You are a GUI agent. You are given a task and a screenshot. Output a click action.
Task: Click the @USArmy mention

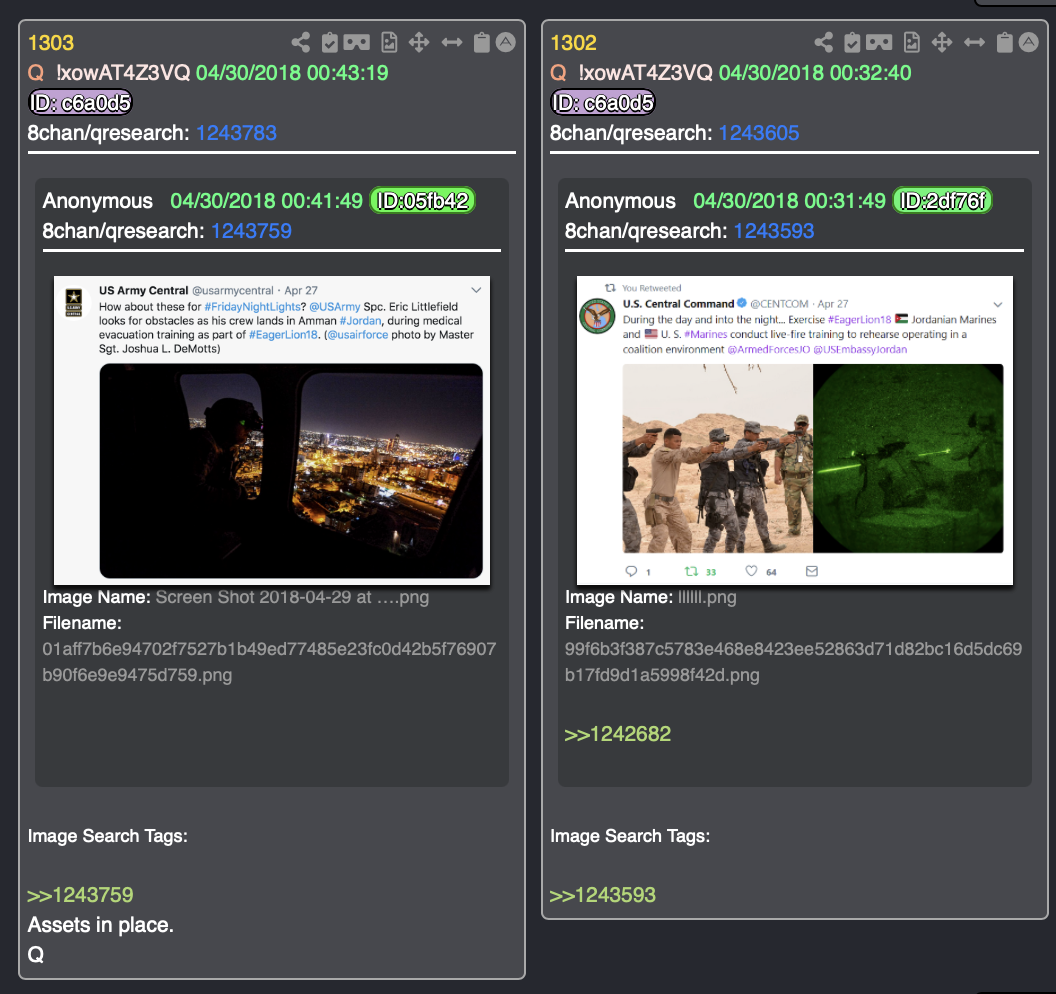[x=335, y=306]
